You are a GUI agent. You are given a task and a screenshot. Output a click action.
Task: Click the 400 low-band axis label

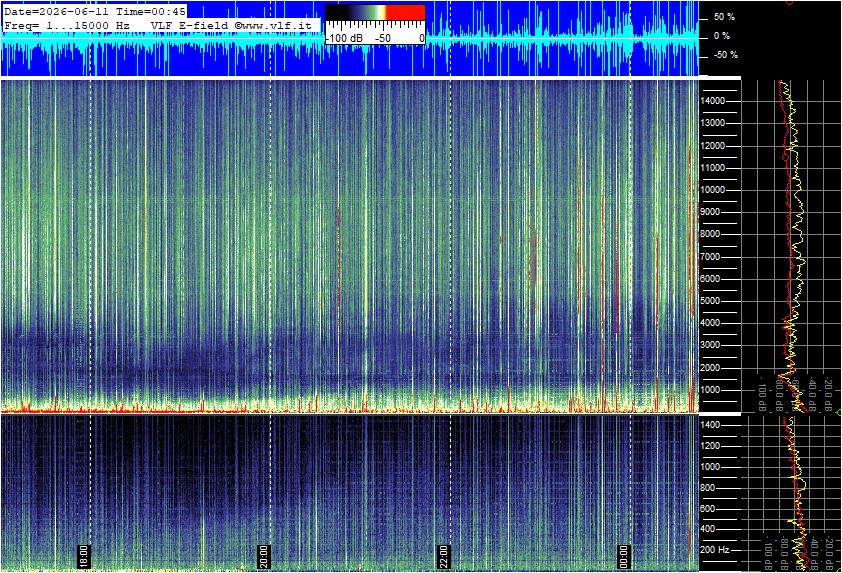pyautogui.click(x=708, y=529)
